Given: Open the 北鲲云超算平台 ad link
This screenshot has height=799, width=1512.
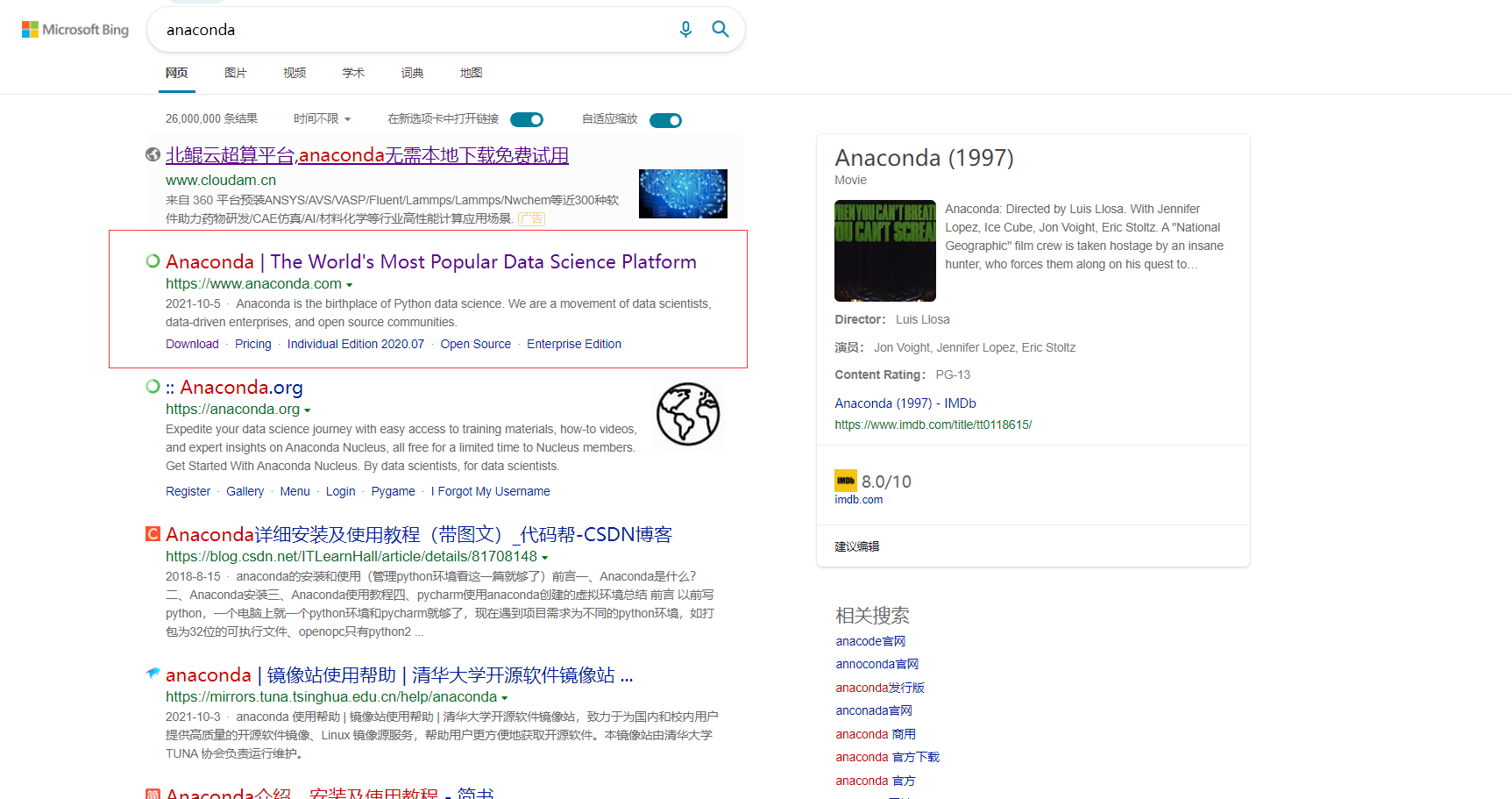Looking at the screenshot, I should (x=367, y=155).
